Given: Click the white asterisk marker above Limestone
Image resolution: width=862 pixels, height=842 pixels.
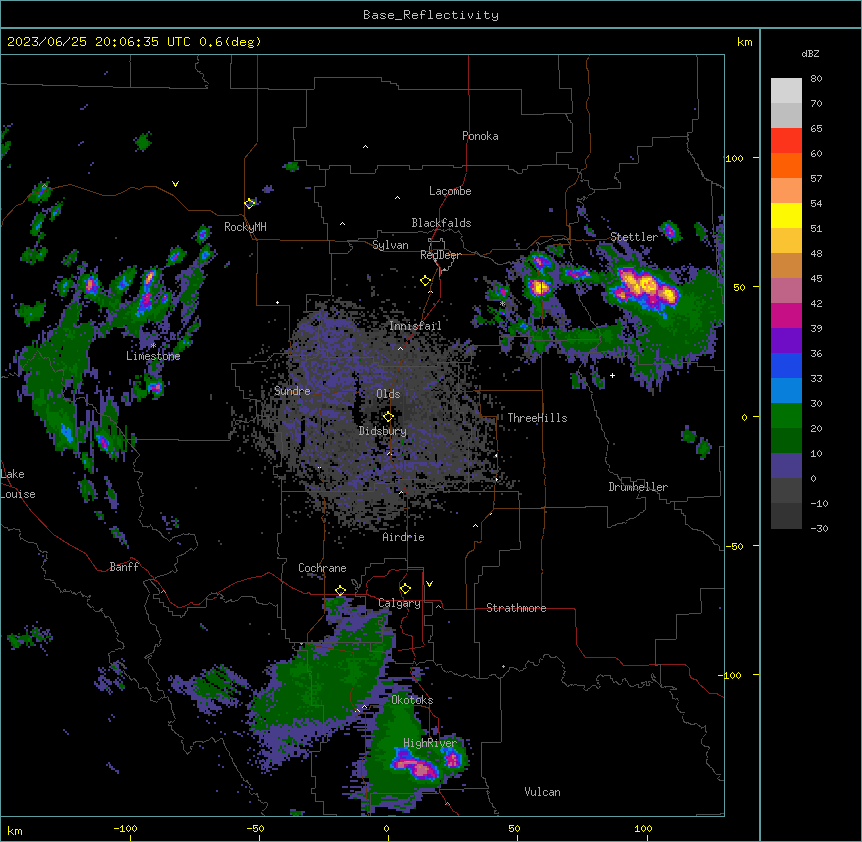Looking at the screenshot, I should click(x=153, y=346).
